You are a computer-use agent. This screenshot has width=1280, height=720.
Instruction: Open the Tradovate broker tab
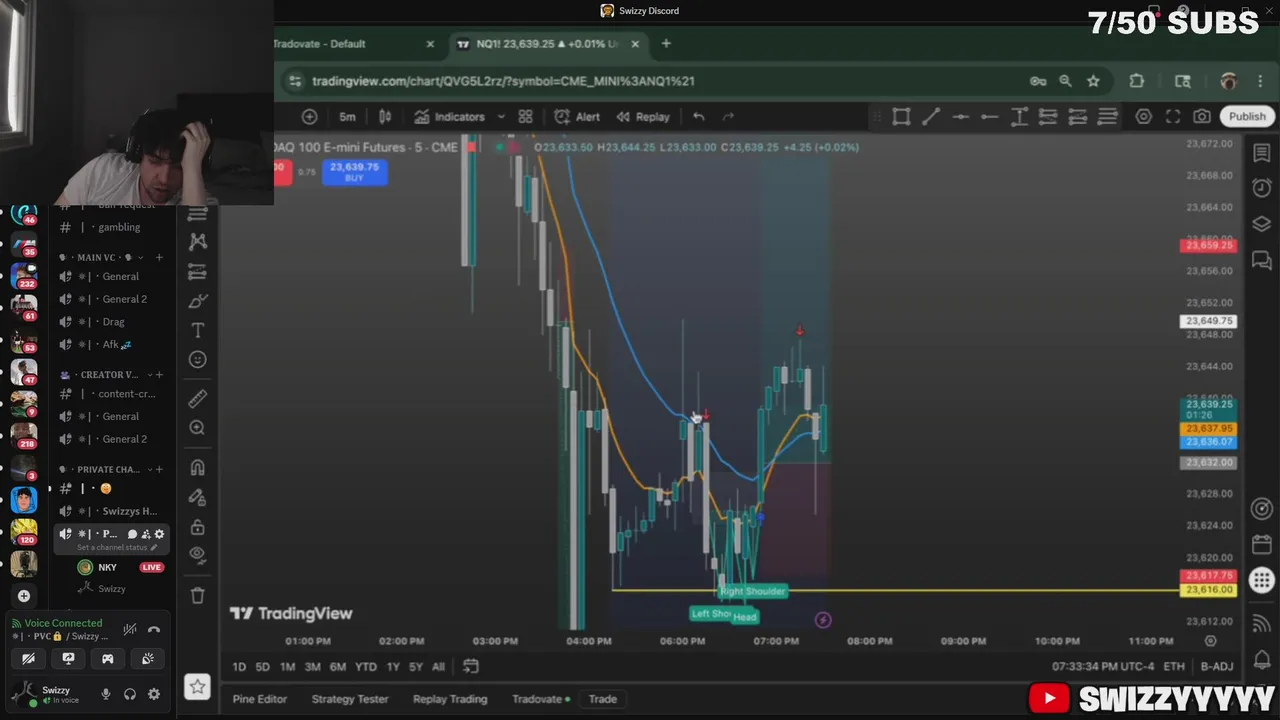(x=541, y=699)
